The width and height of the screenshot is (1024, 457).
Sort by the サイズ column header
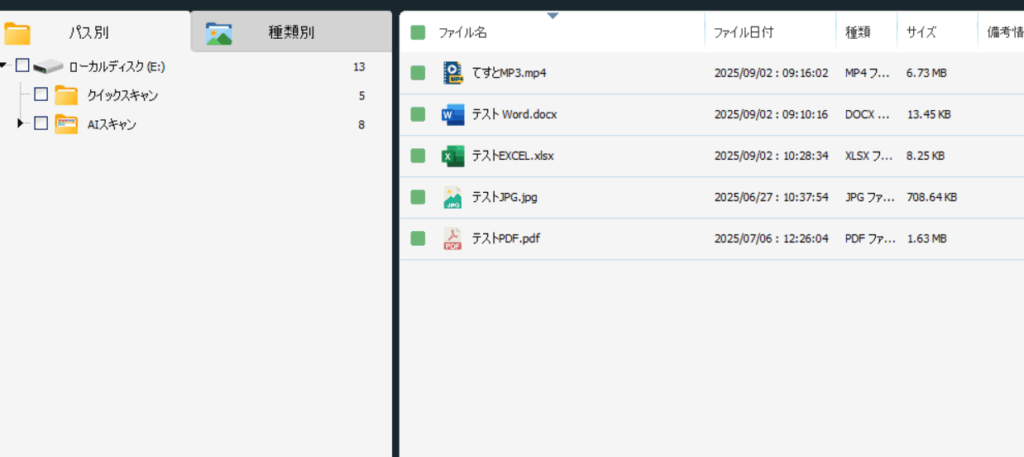click(x=921, y=33)
